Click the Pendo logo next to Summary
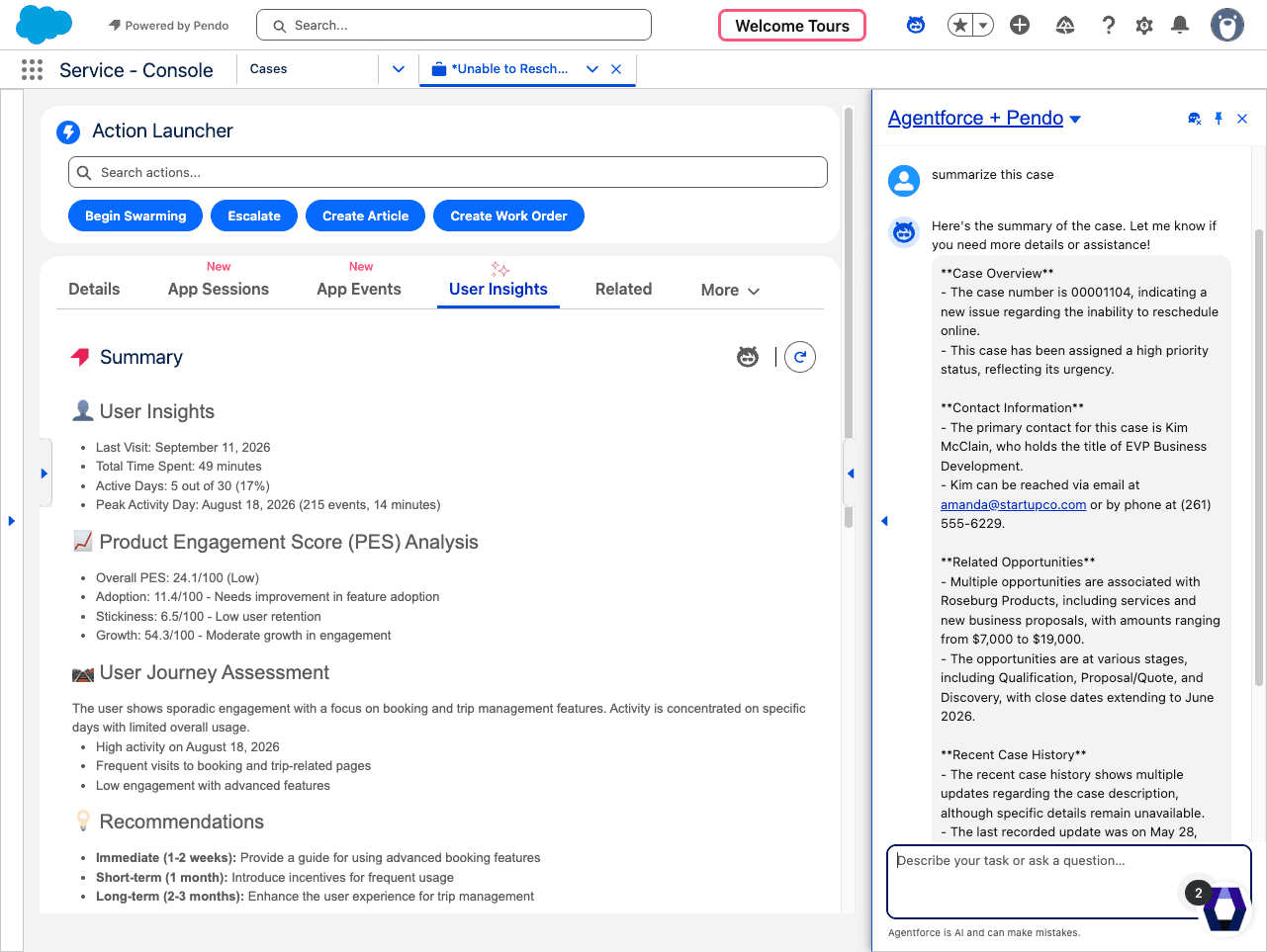The image size is (1267, 952). (x=80, y=357)
